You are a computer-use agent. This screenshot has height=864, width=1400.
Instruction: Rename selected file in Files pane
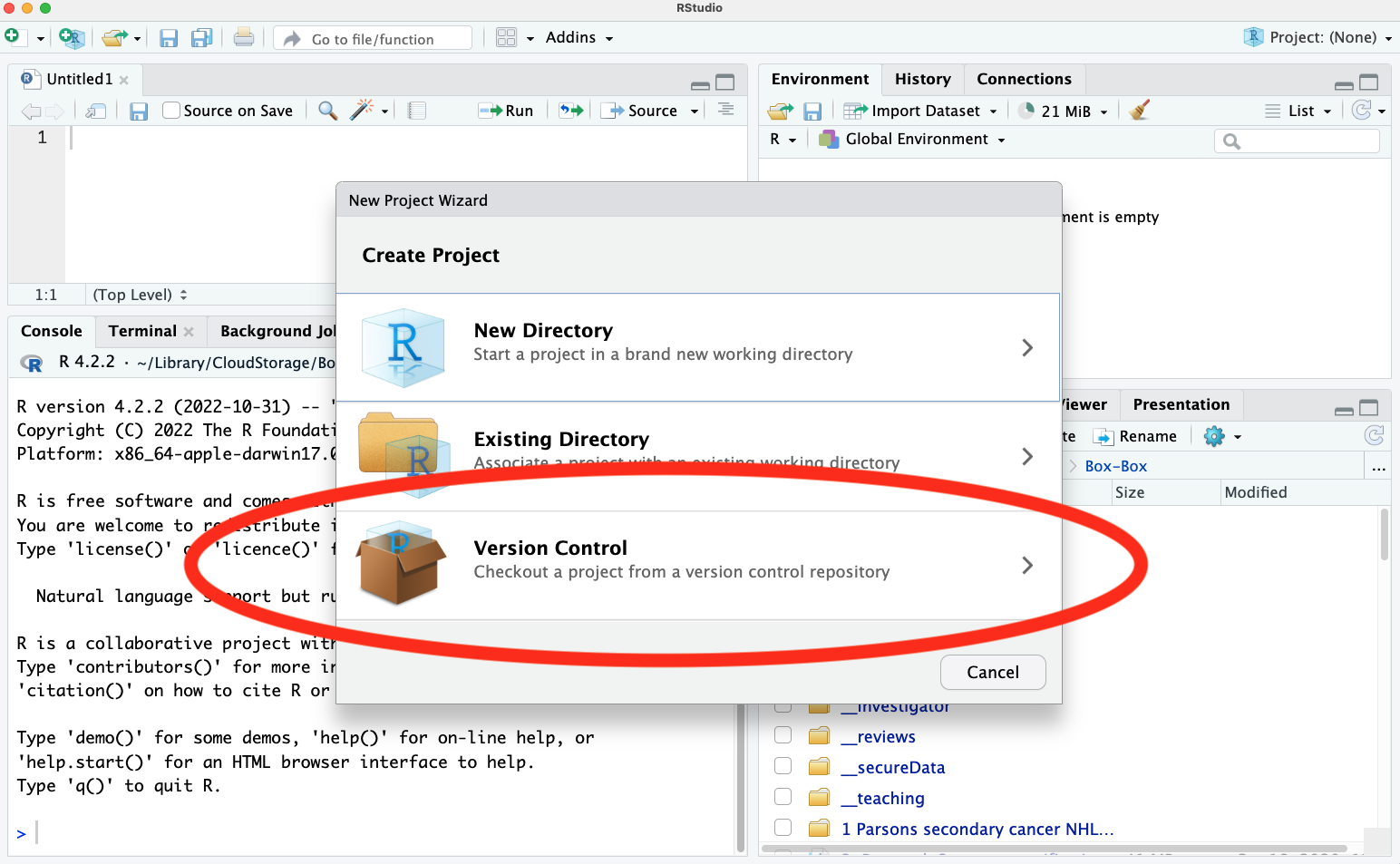1135,436
